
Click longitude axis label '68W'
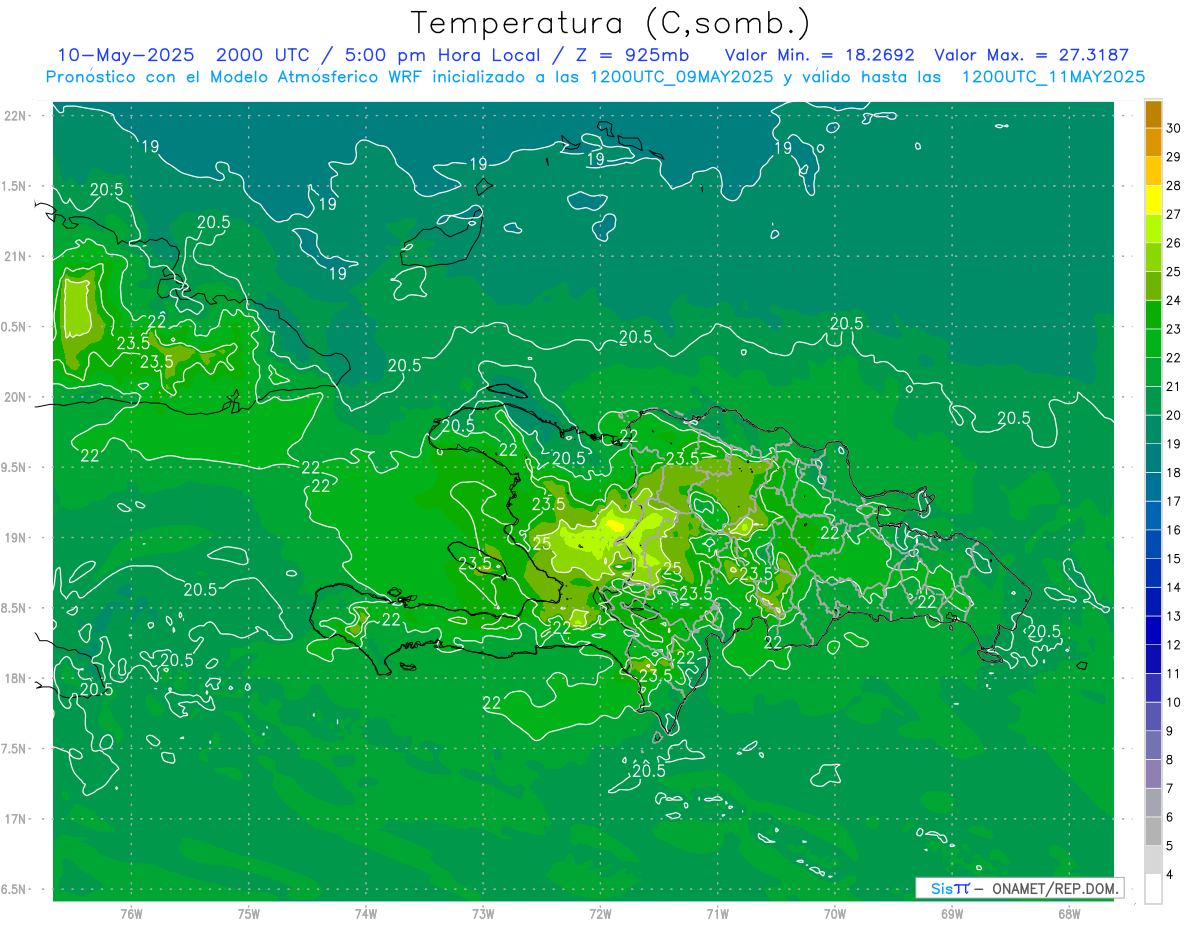[1069, 914]
